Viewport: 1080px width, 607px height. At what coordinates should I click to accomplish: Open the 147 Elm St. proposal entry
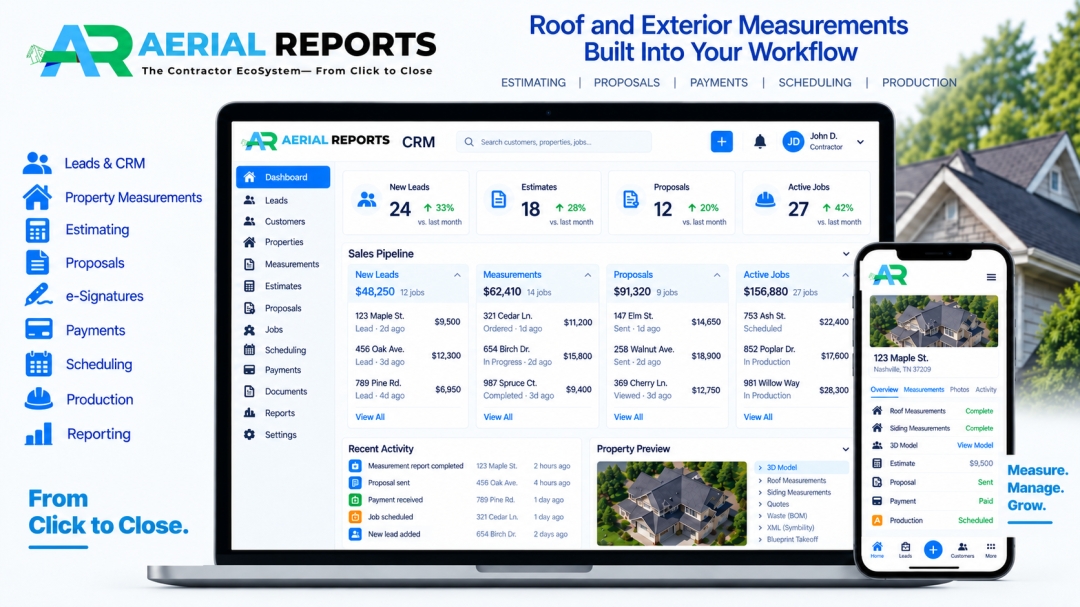coord(667,322)
